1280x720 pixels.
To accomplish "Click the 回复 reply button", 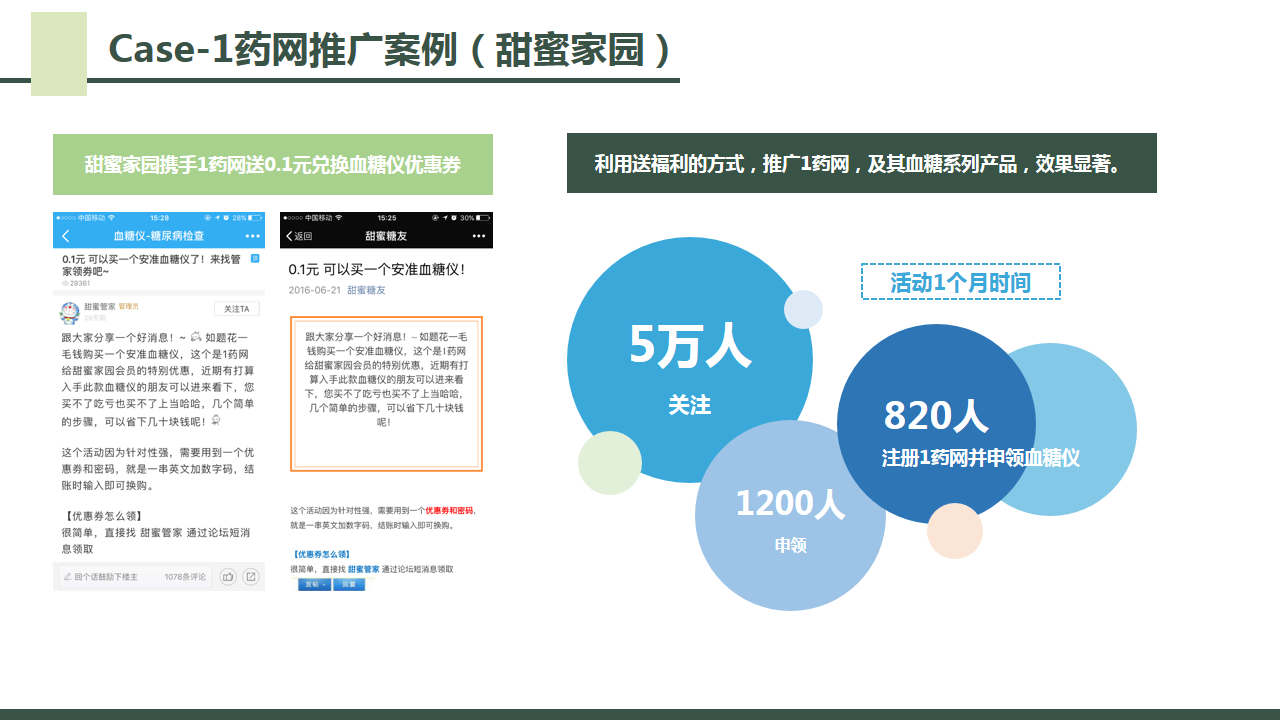I will [x=349, y=584].
